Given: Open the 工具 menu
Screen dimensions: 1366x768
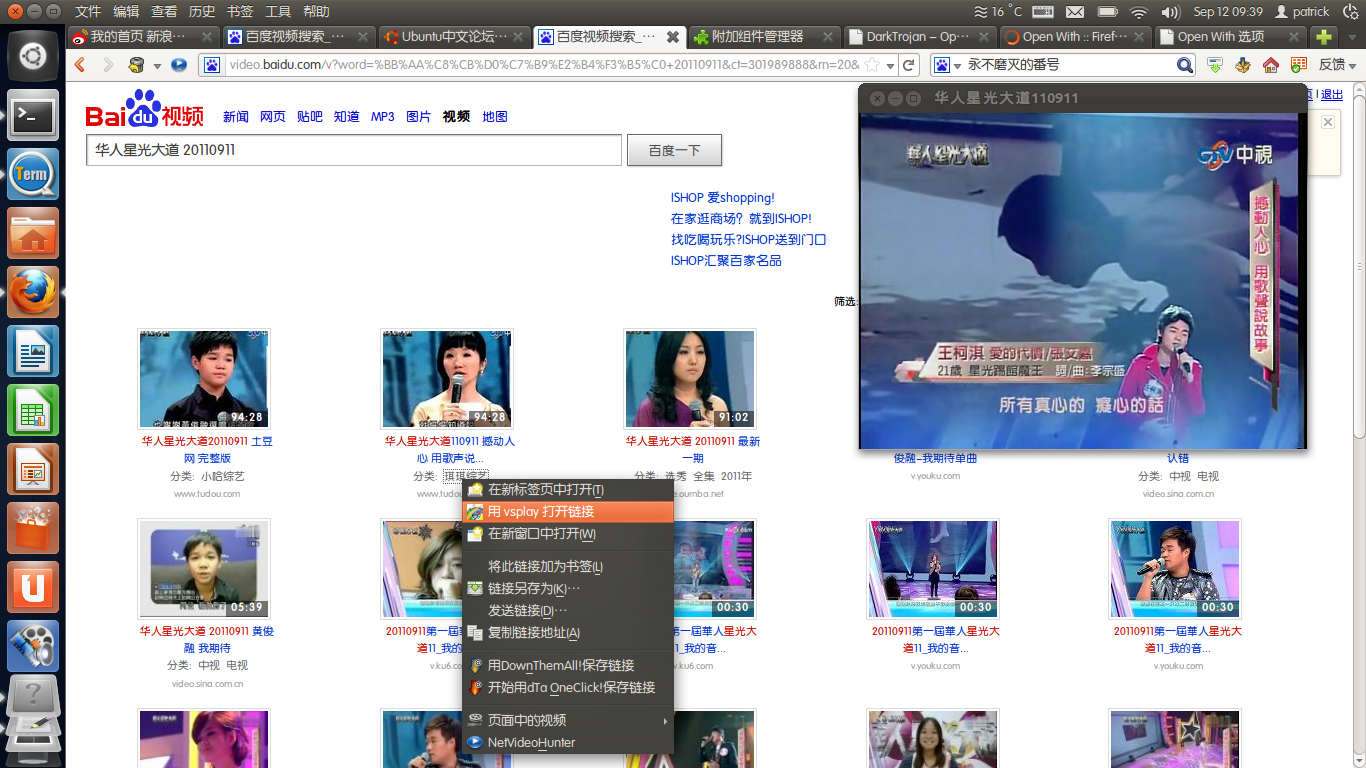Looking at the screenshot, I should [278, 11].
